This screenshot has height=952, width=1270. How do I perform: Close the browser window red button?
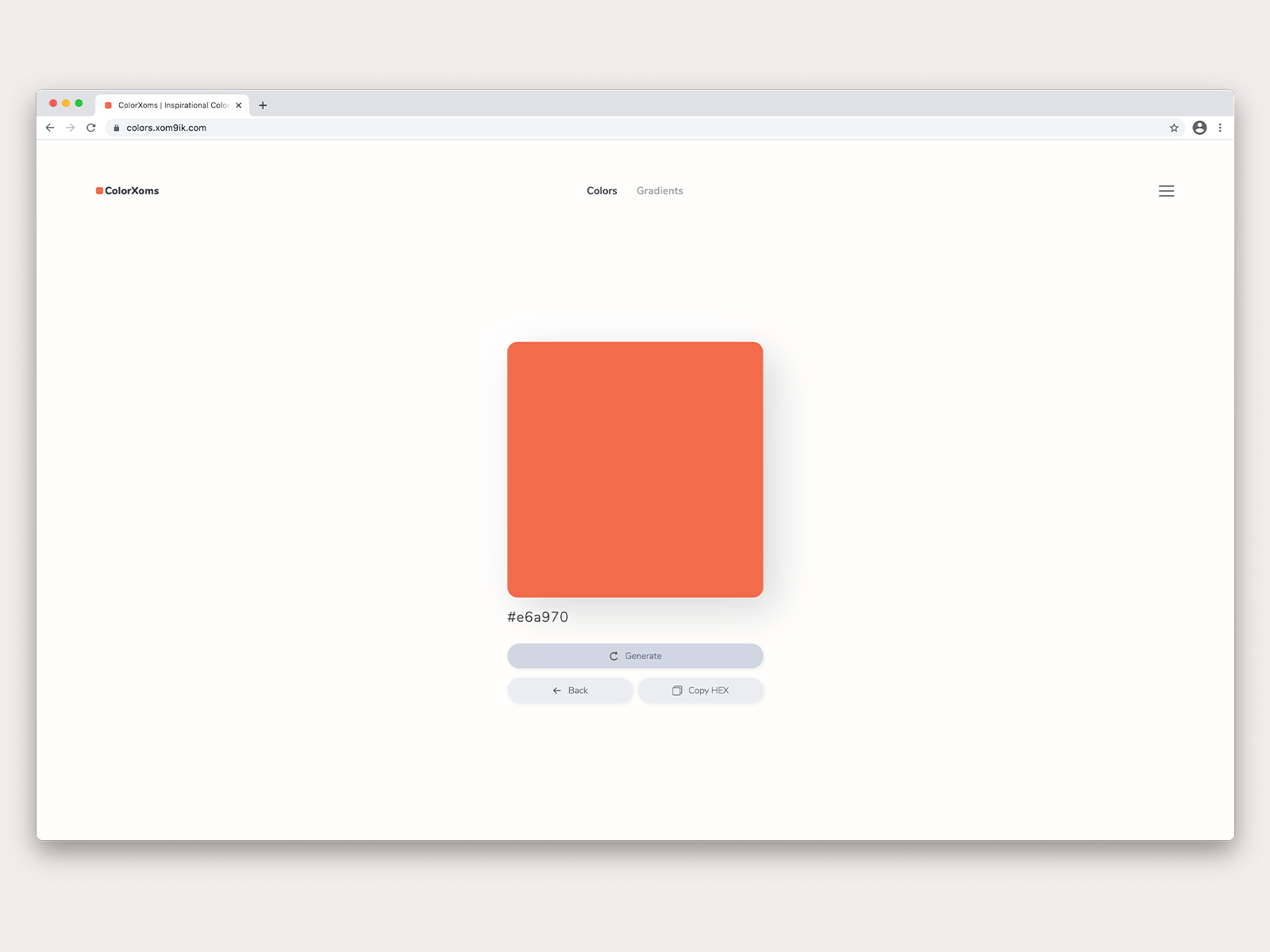tap(53, 103)
